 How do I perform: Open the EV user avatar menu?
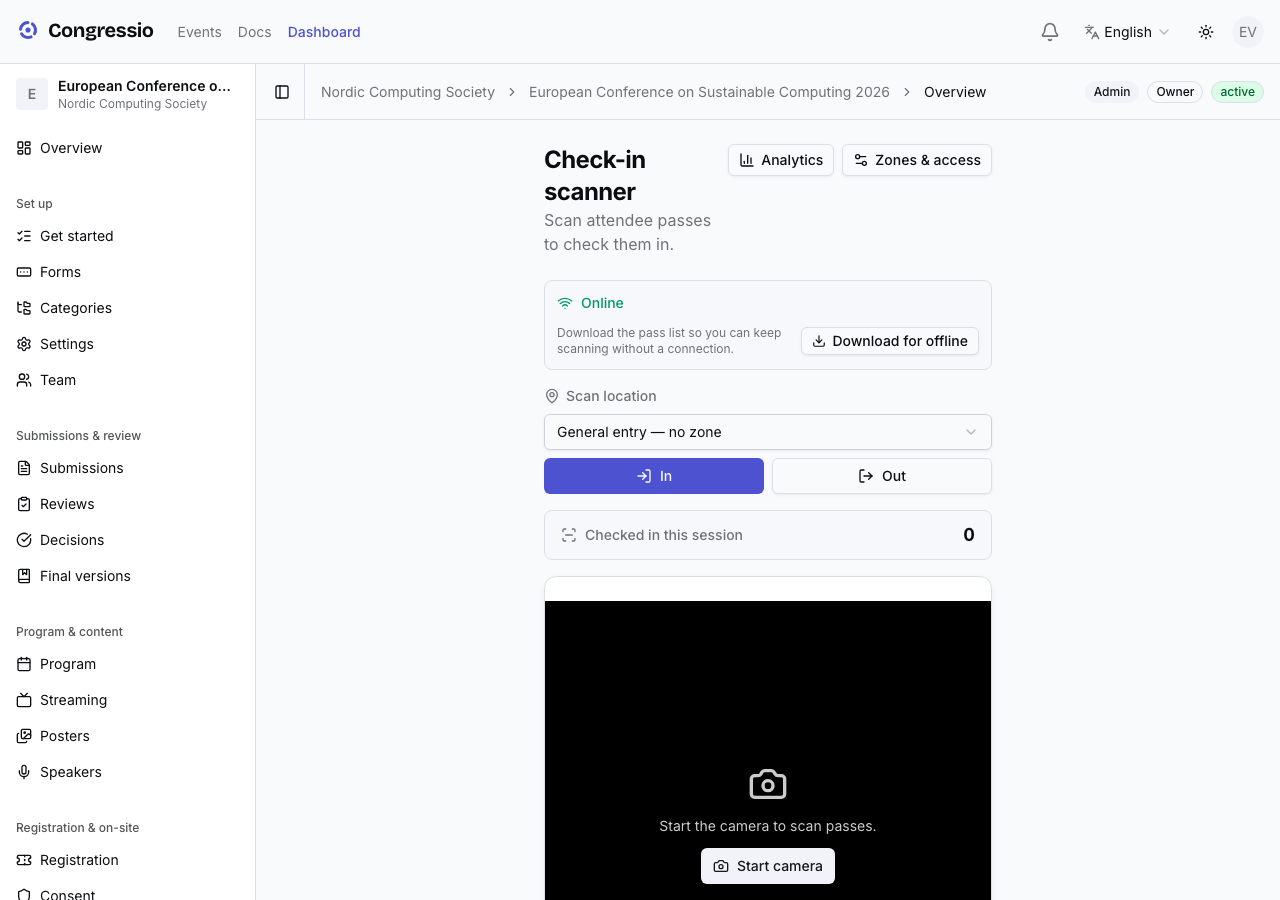click(1248, 32)
